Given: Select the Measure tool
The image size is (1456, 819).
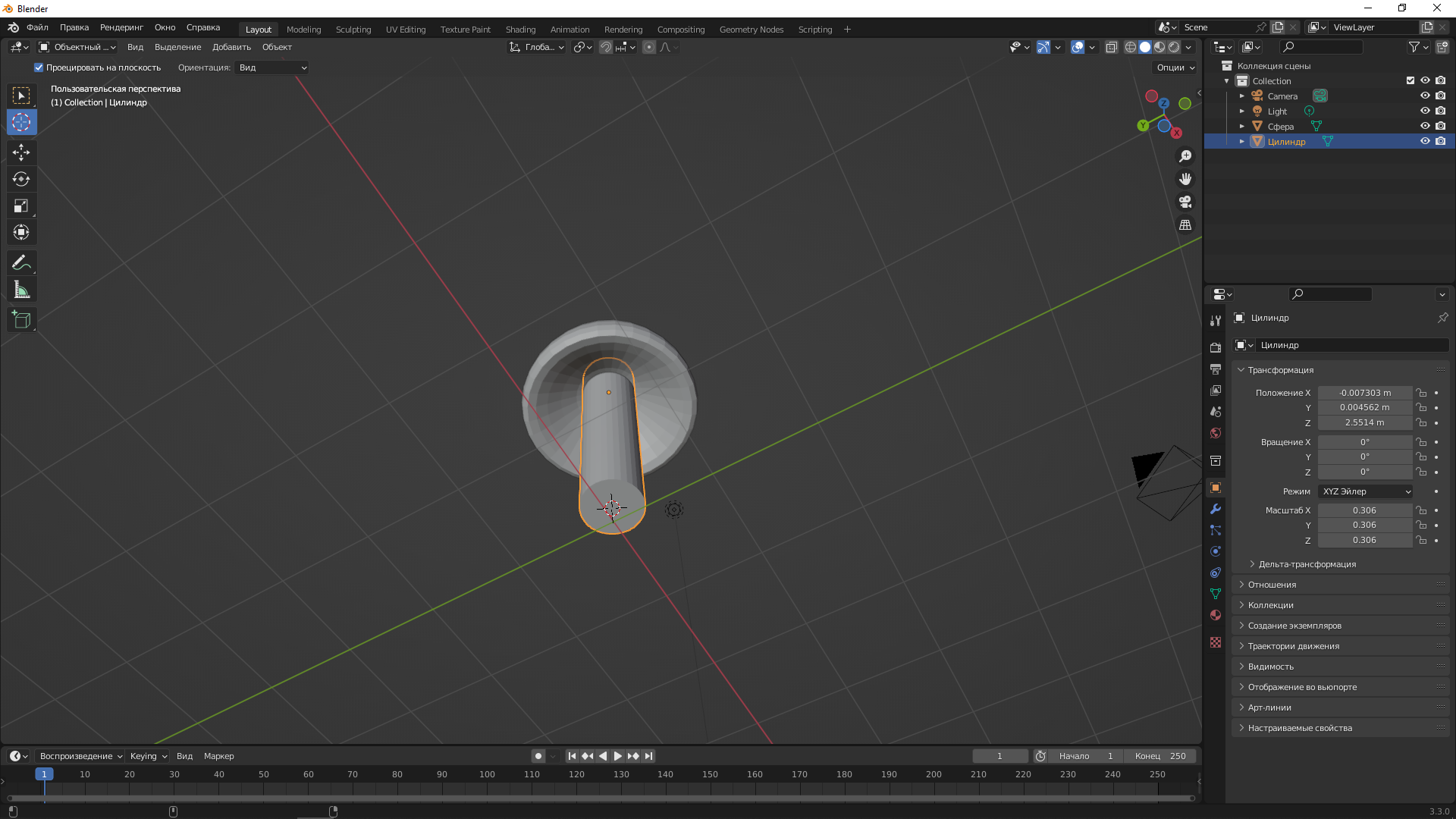Looking at the screenshot, I should [21, 290].
